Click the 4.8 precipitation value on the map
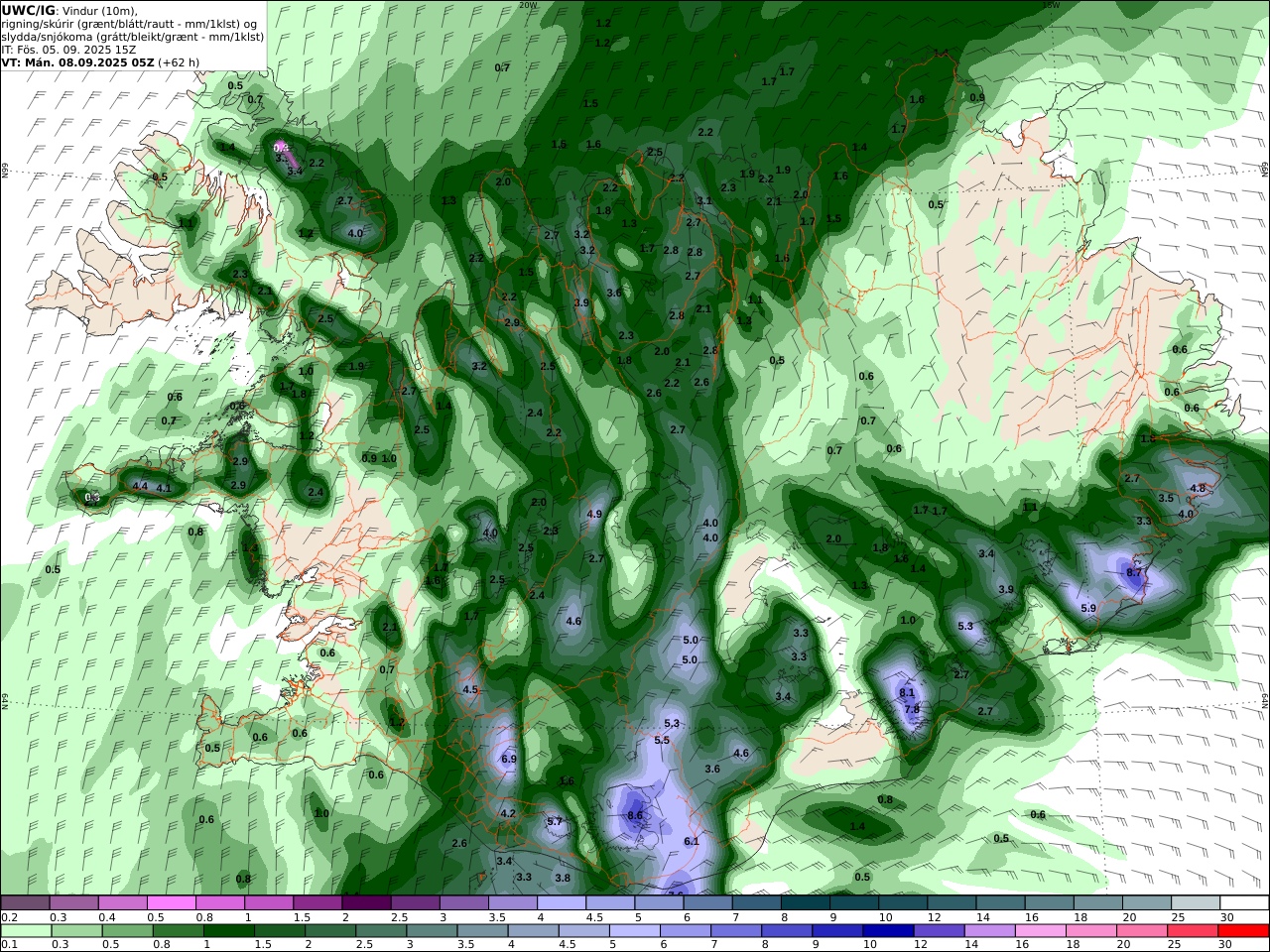 [x=1198, y=488]
